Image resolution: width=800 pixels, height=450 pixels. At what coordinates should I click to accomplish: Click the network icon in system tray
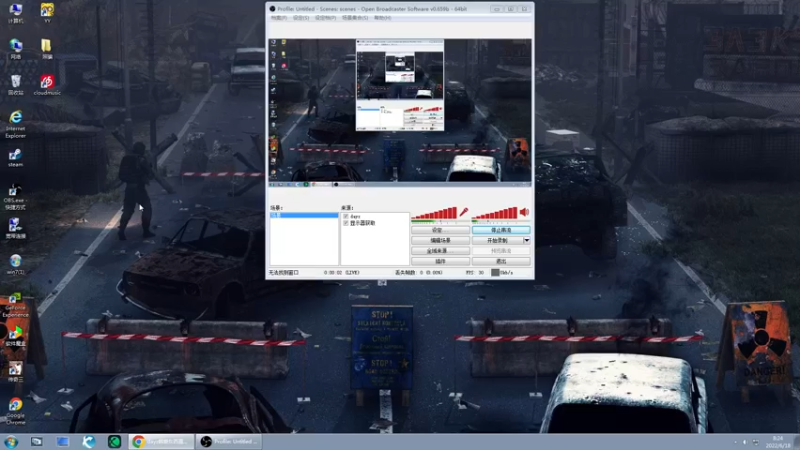pyautogui.click(x=756, y=442)
